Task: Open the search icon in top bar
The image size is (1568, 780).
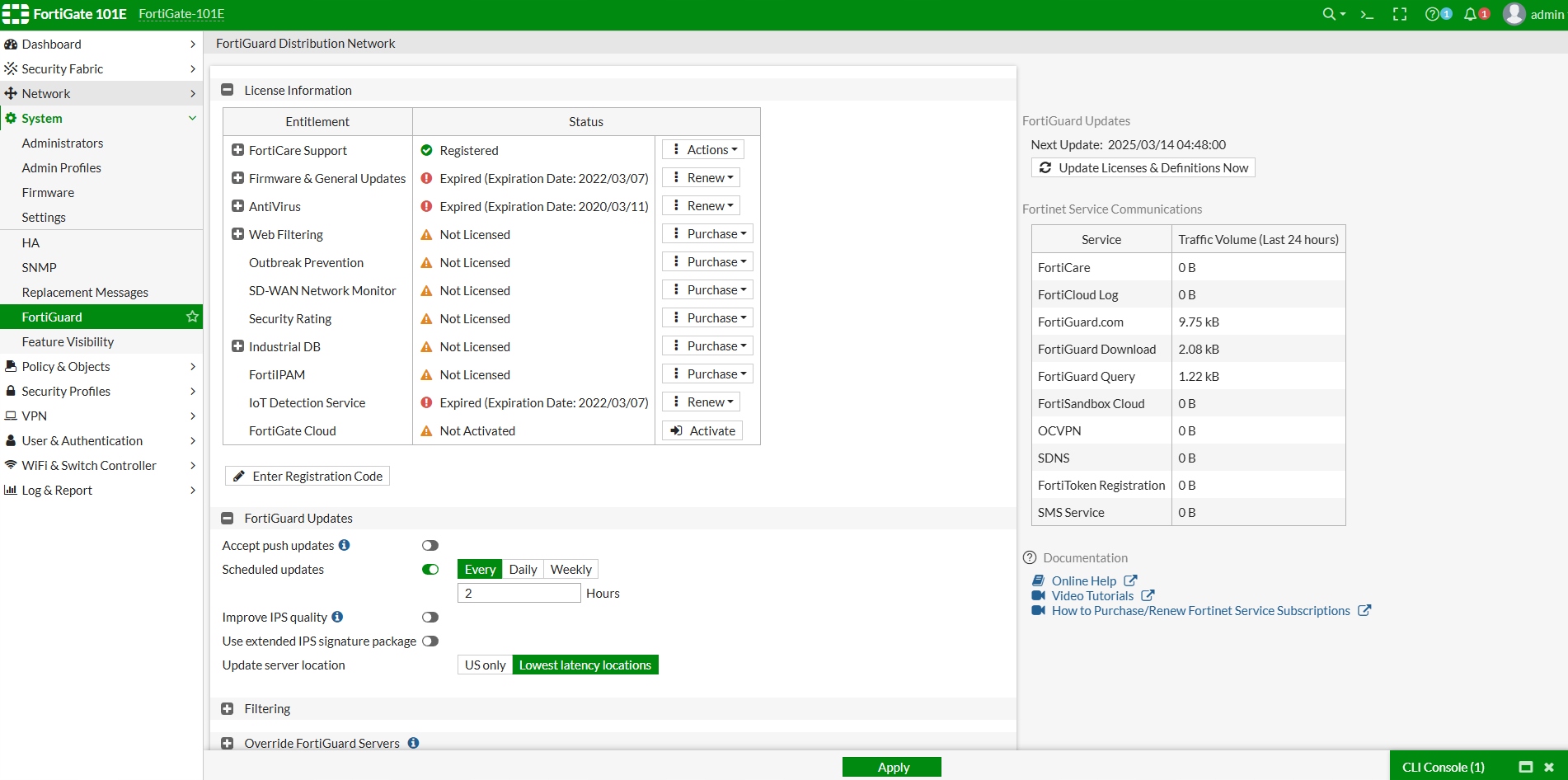Action: pyautogui.click(x=1333, y=14)
